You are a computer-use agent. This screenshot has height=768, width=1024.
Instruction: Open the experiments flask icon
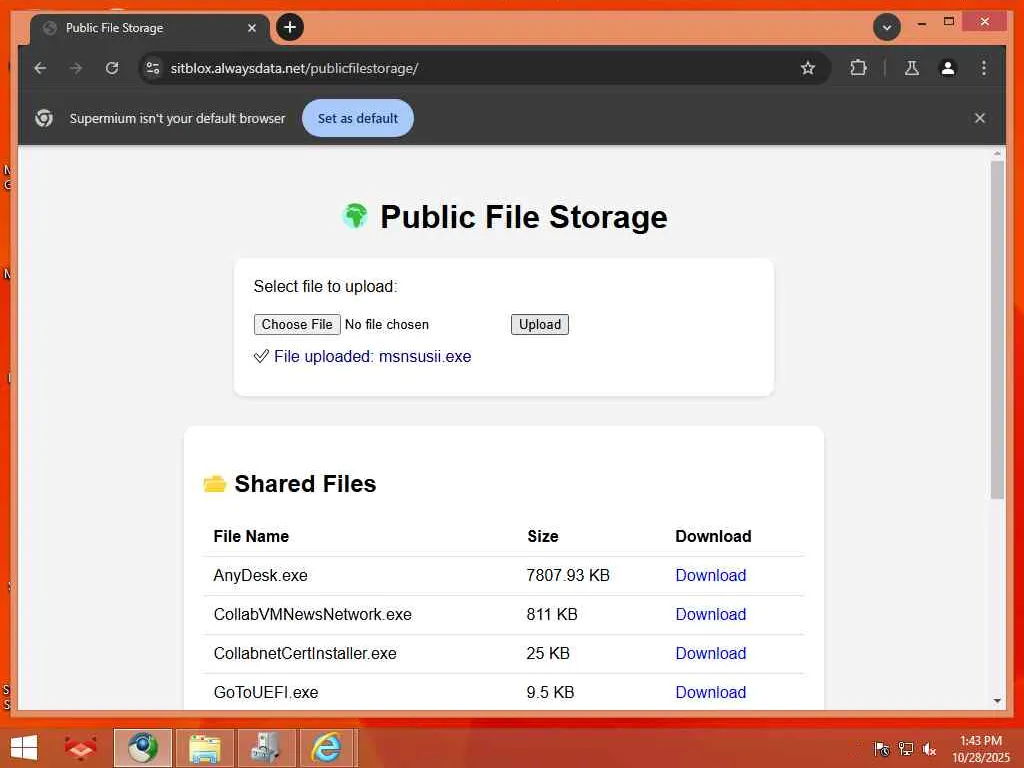(x=912, y=68)
